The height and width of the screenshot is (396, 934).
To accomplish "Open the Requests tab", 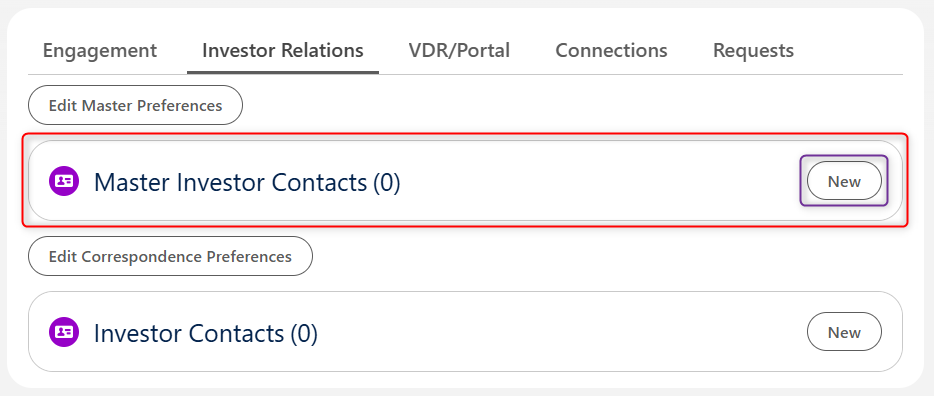I will (754, 51).
